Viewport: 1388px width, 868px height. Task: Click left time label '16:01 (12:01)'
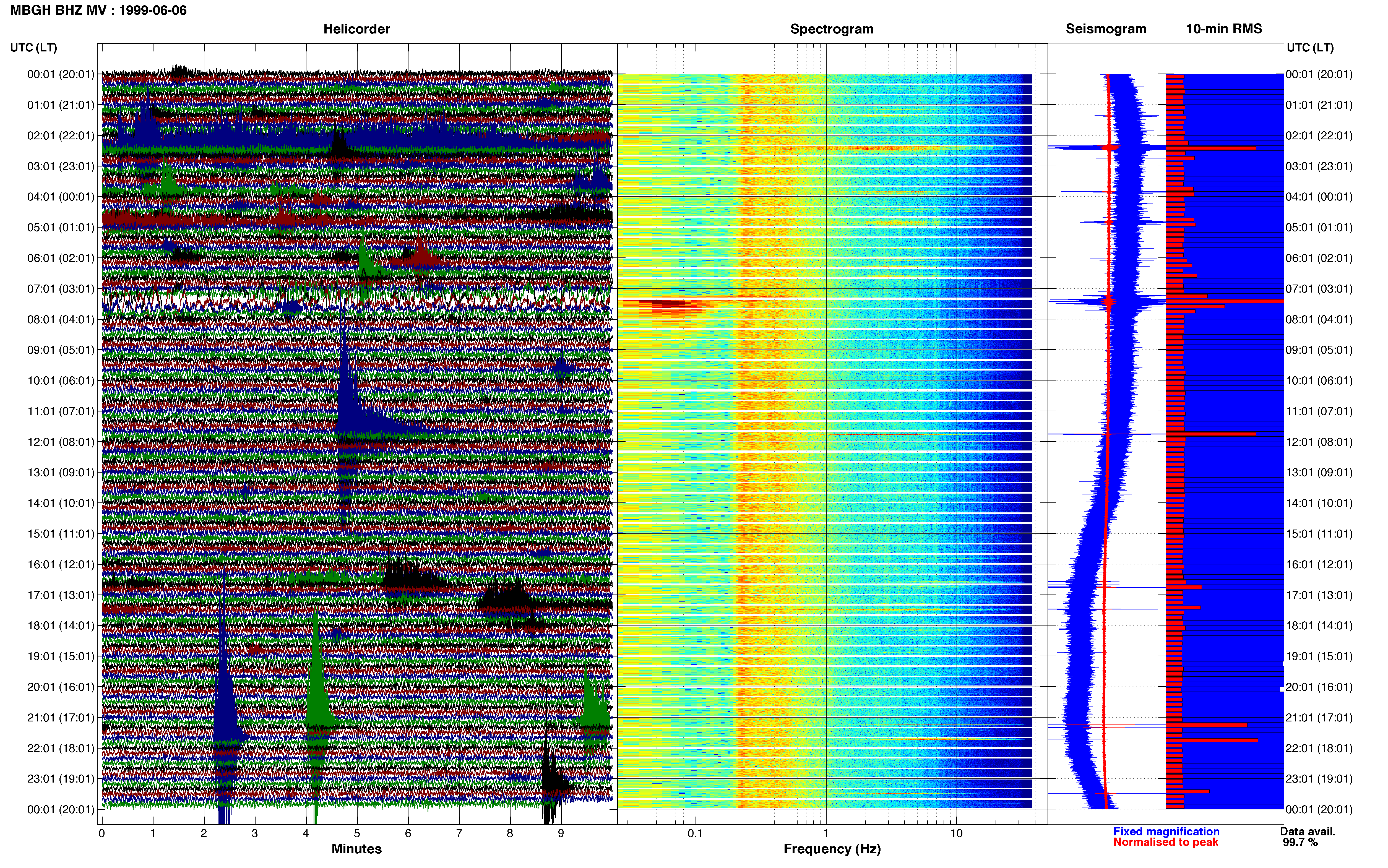click(x=60, y=565)
